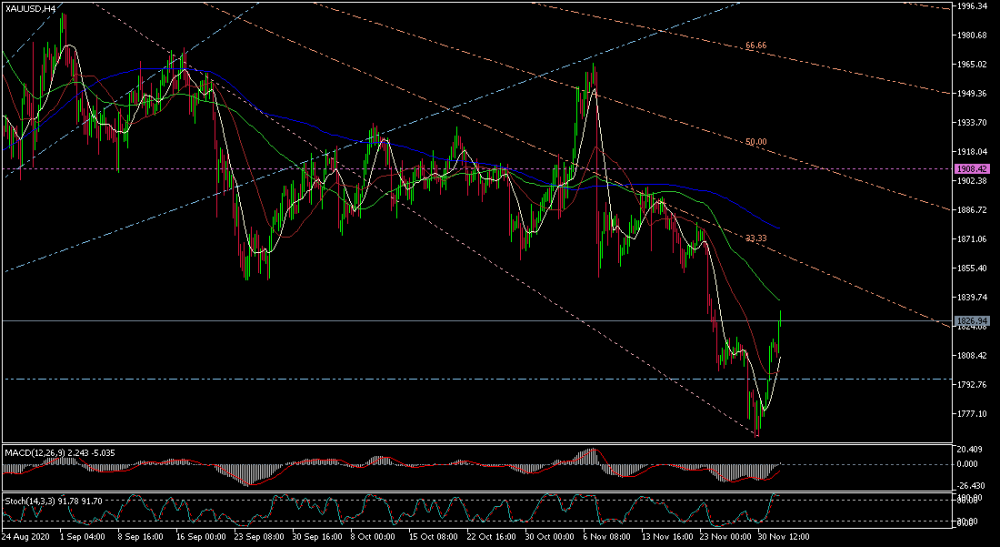Select the 50.00 channel level label
The image size is (1000, 547).
coord(755,142)
